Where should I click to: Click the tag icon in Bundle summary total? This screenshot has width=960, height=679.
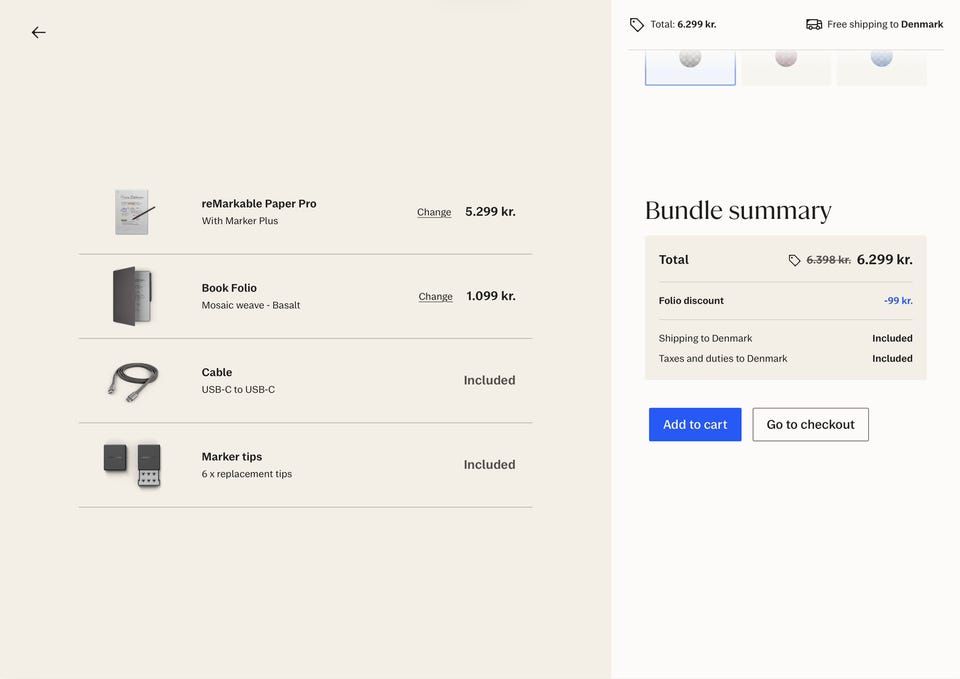pos(794,260)
